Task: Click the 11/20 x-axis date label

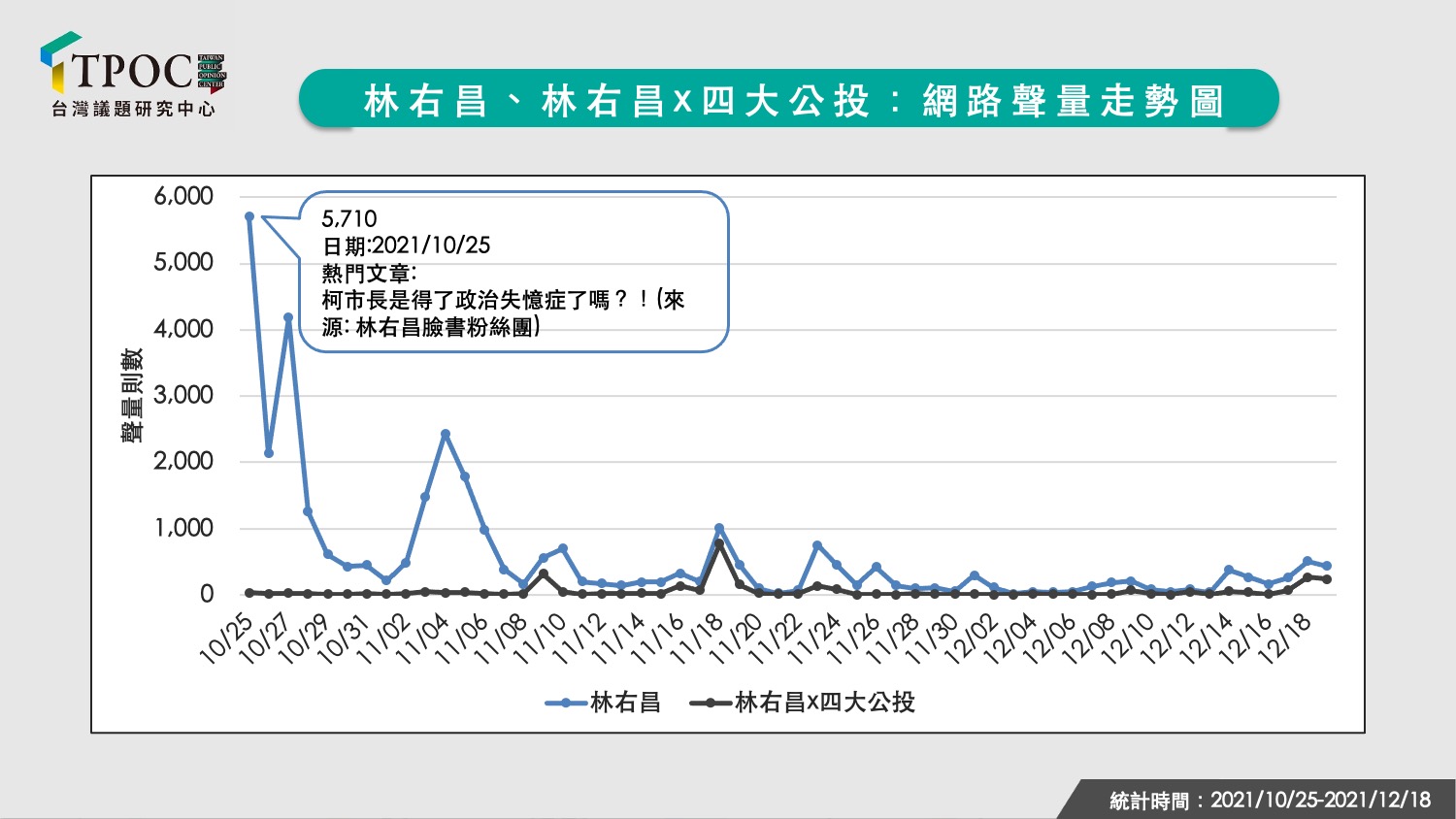Action: pyautogui.click(x=737, y=638)
